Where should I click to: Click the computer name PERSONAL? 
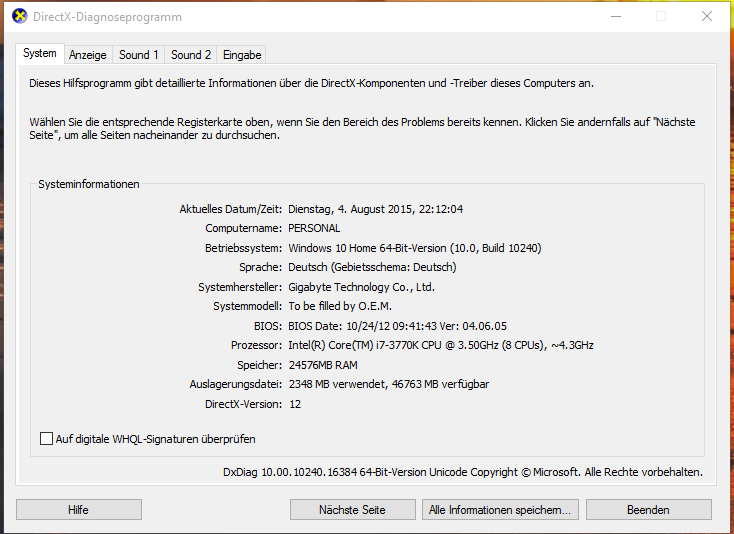pos(314,228)
